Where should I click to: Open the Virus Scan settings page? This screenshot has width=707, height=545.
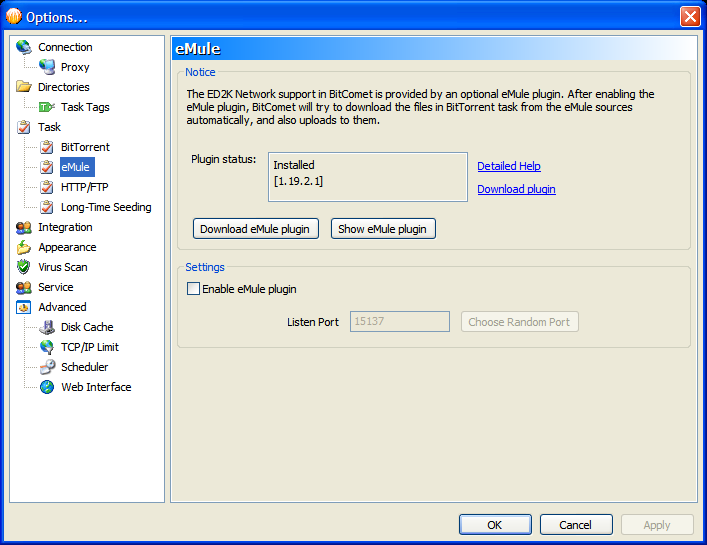tap(63, 267)
